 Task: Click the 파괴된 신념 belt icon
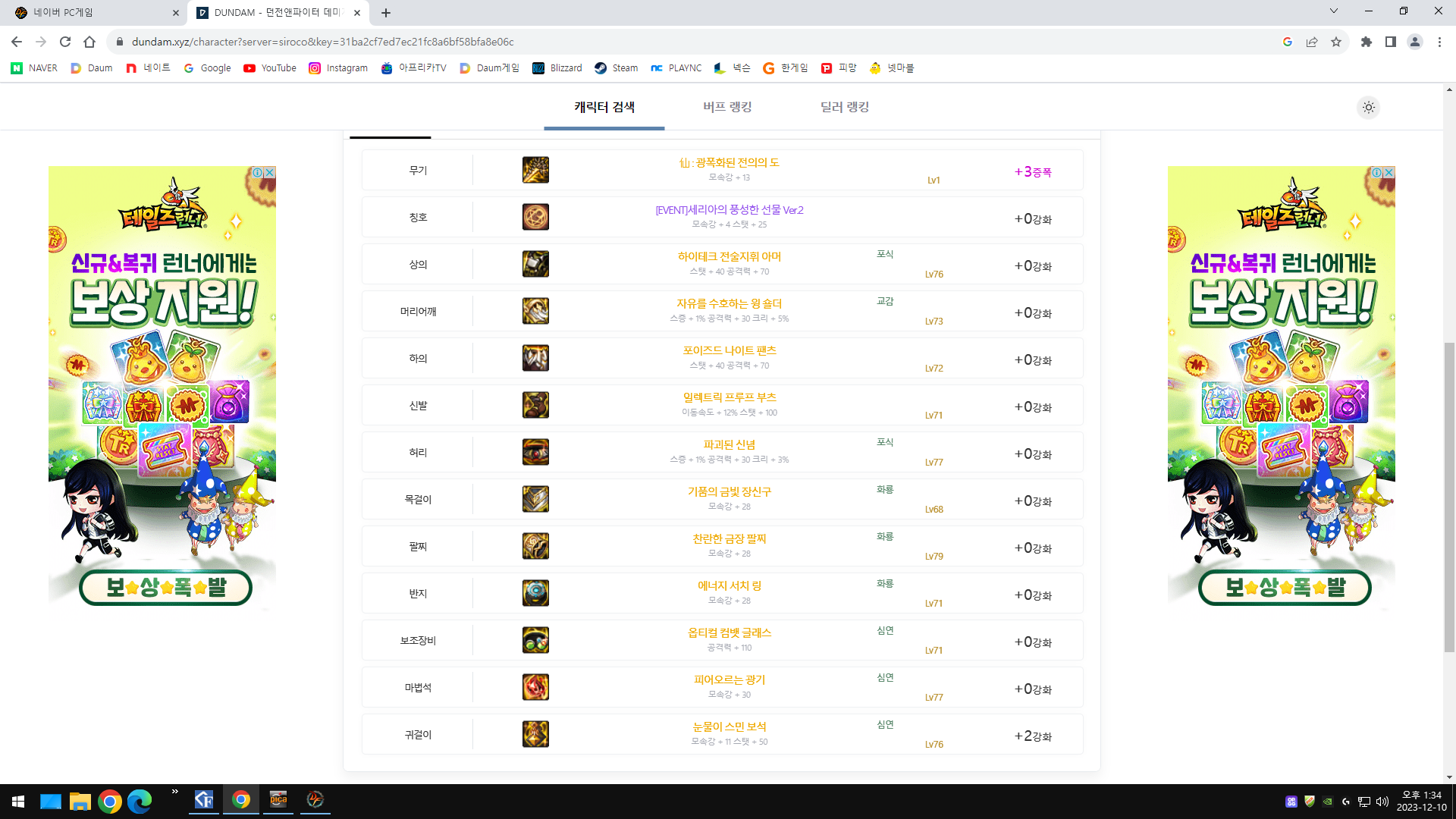pyautogui.click(x=535, y=452)
